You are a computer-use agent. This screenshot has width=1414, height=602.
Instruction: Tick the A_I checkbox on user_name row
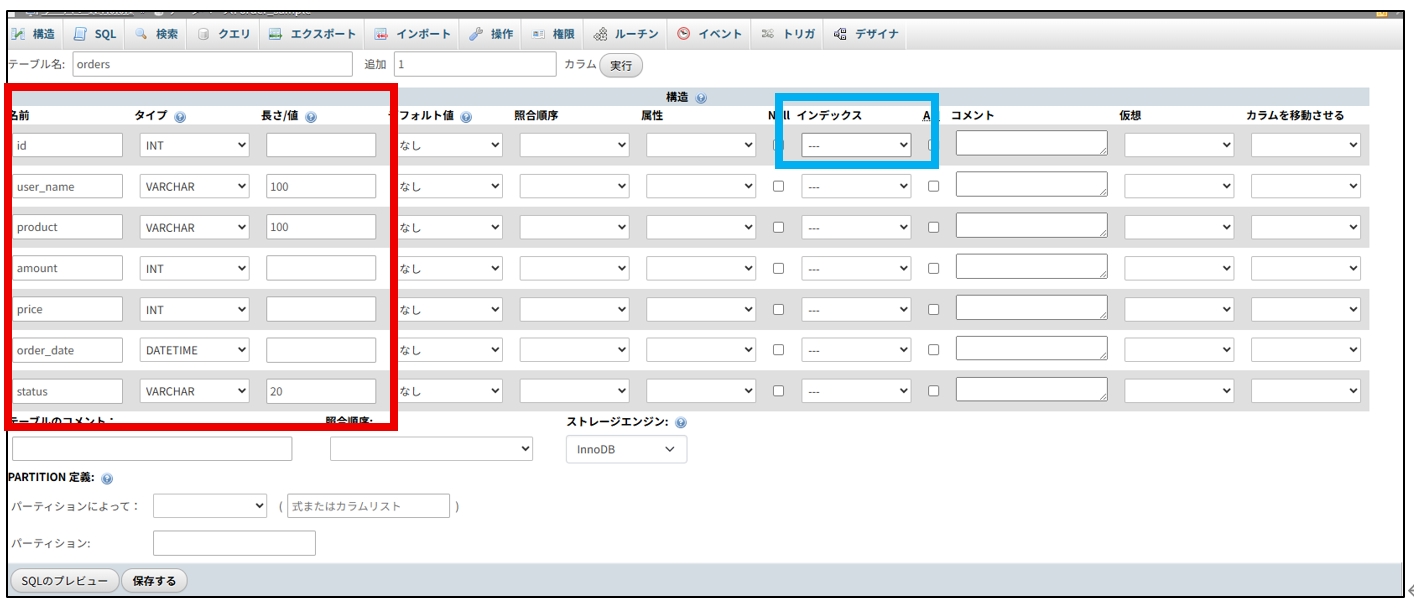[934, 186]
